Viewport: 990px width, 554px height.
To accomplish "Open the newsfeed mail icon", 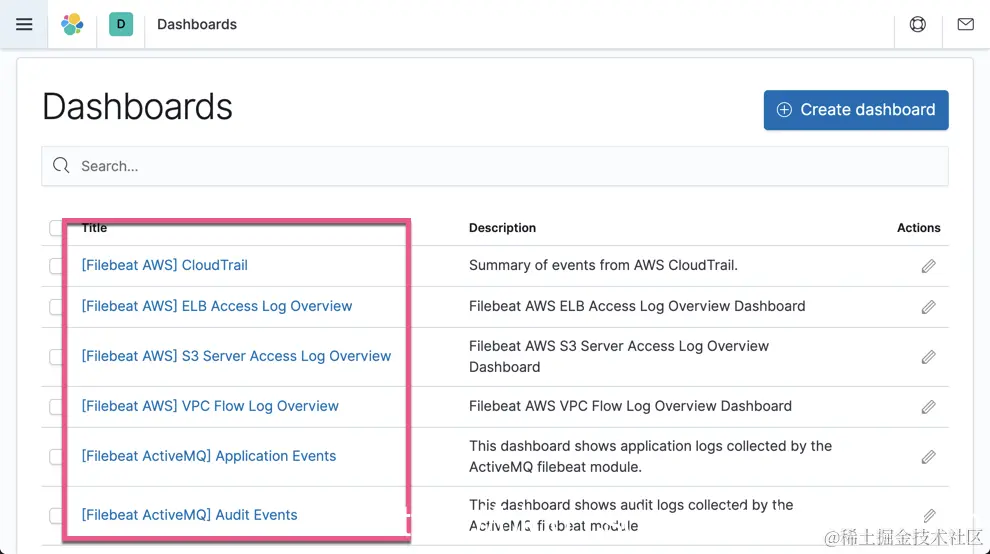I will [x=965, y=24].
